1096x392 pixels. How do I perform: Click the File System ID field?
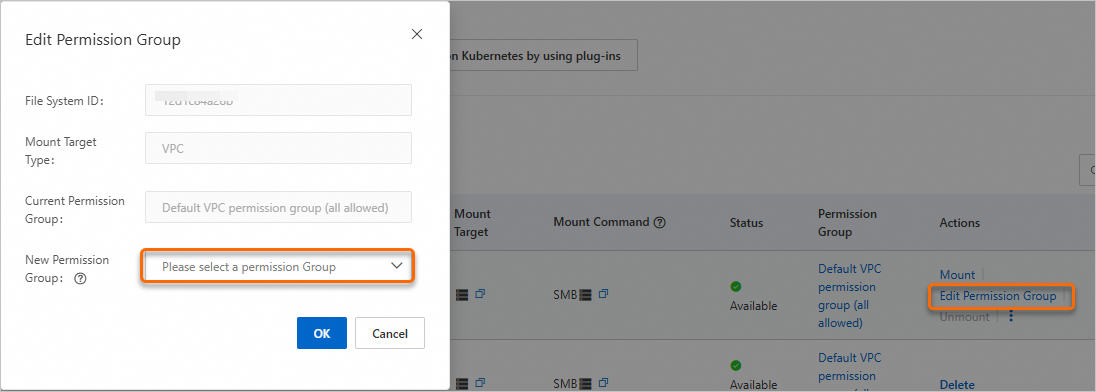pos(278,100)
